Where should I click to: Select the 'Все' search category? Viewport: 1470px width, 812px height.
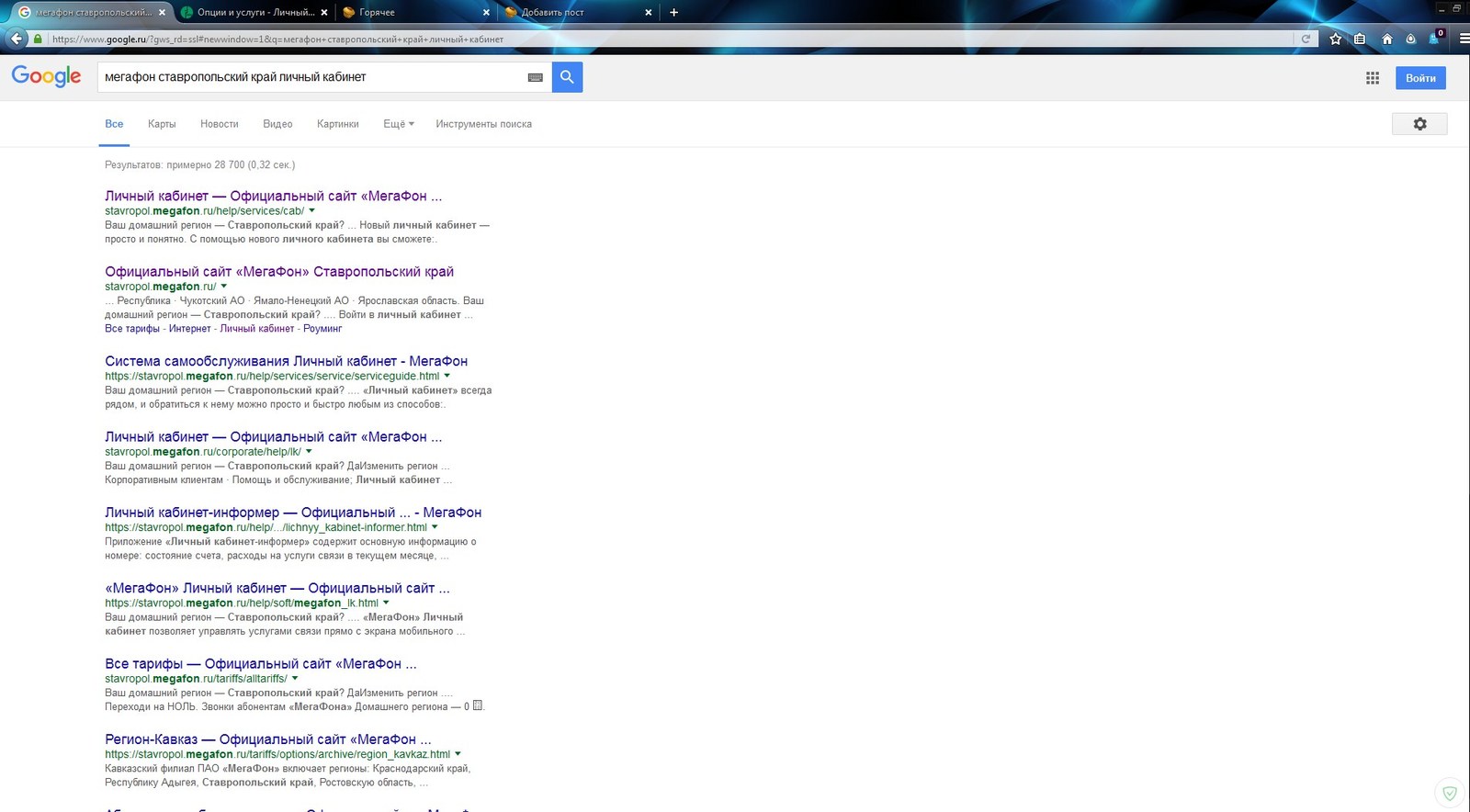(114, 124)
